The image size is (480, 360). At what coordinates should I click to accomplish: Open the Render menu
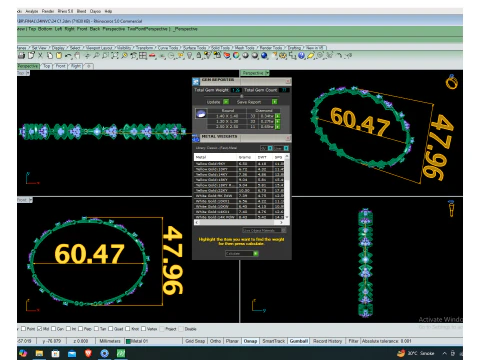click(48, 11)
